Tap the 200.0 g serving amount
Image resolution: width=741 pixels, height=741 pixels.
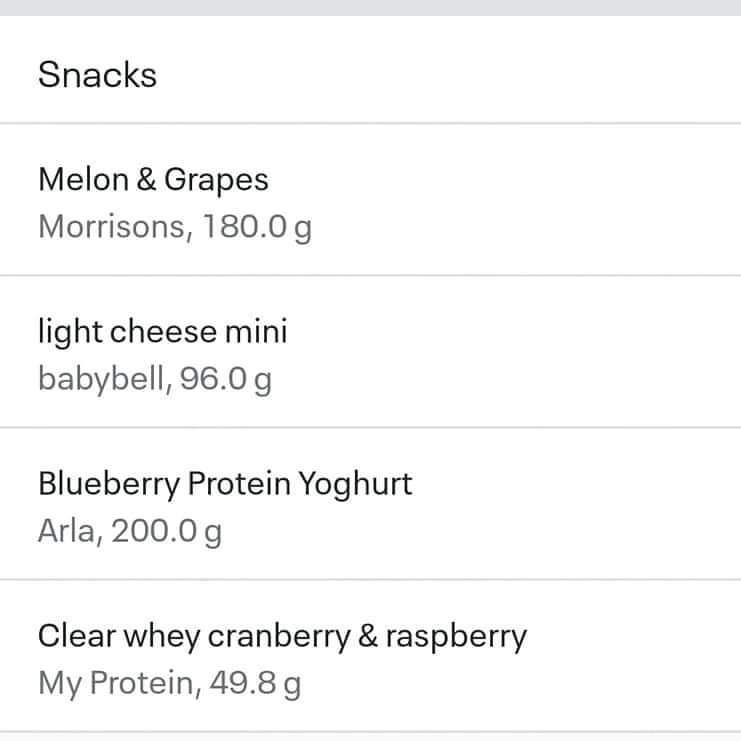pos(166,531)
